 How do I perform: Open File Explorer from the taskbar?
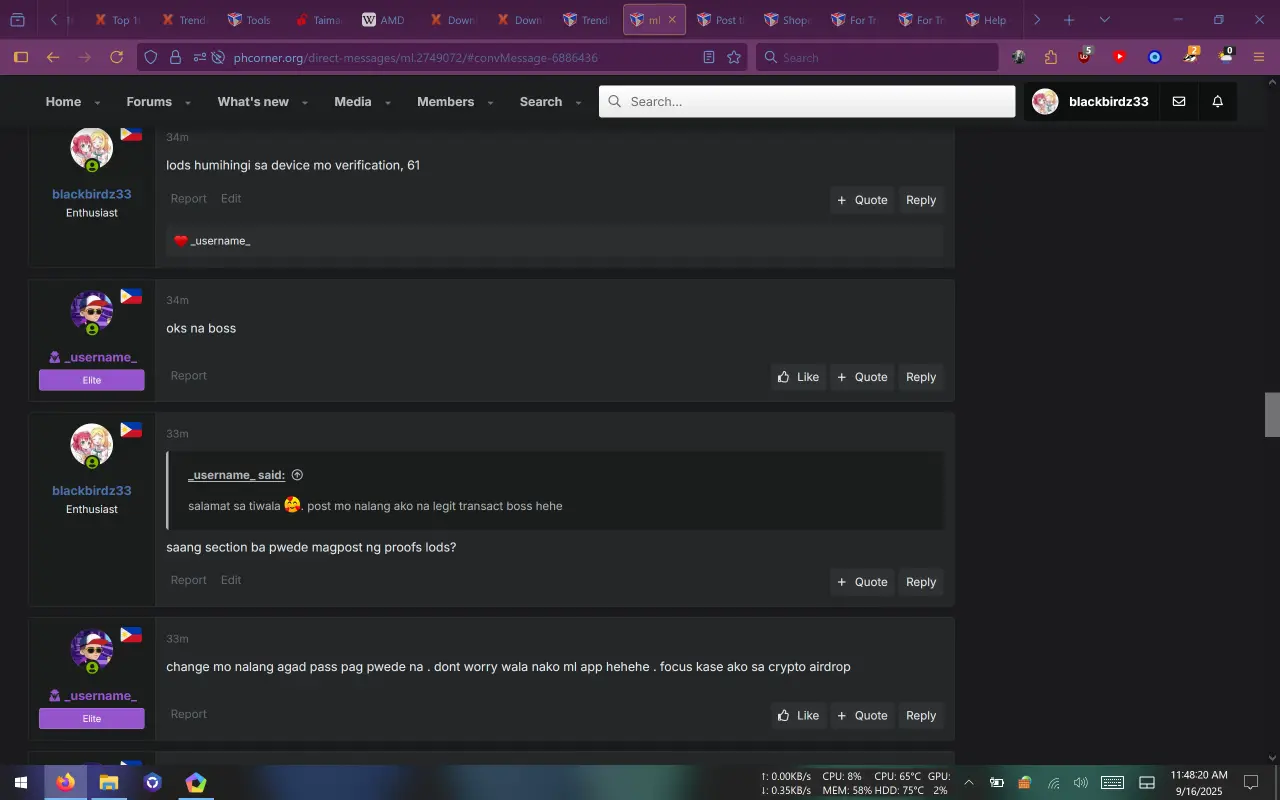click(109, 782)
